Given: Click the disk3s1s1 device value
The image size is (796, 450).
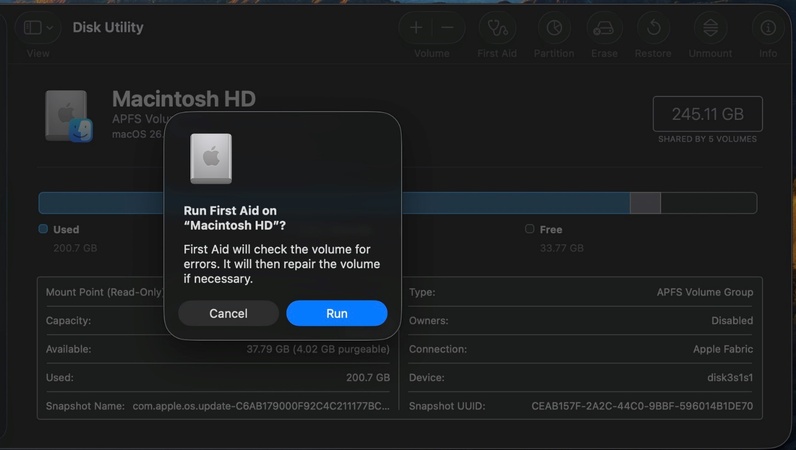Looking at the screenshot, I should pyautogui.click(x=730, y=377).
